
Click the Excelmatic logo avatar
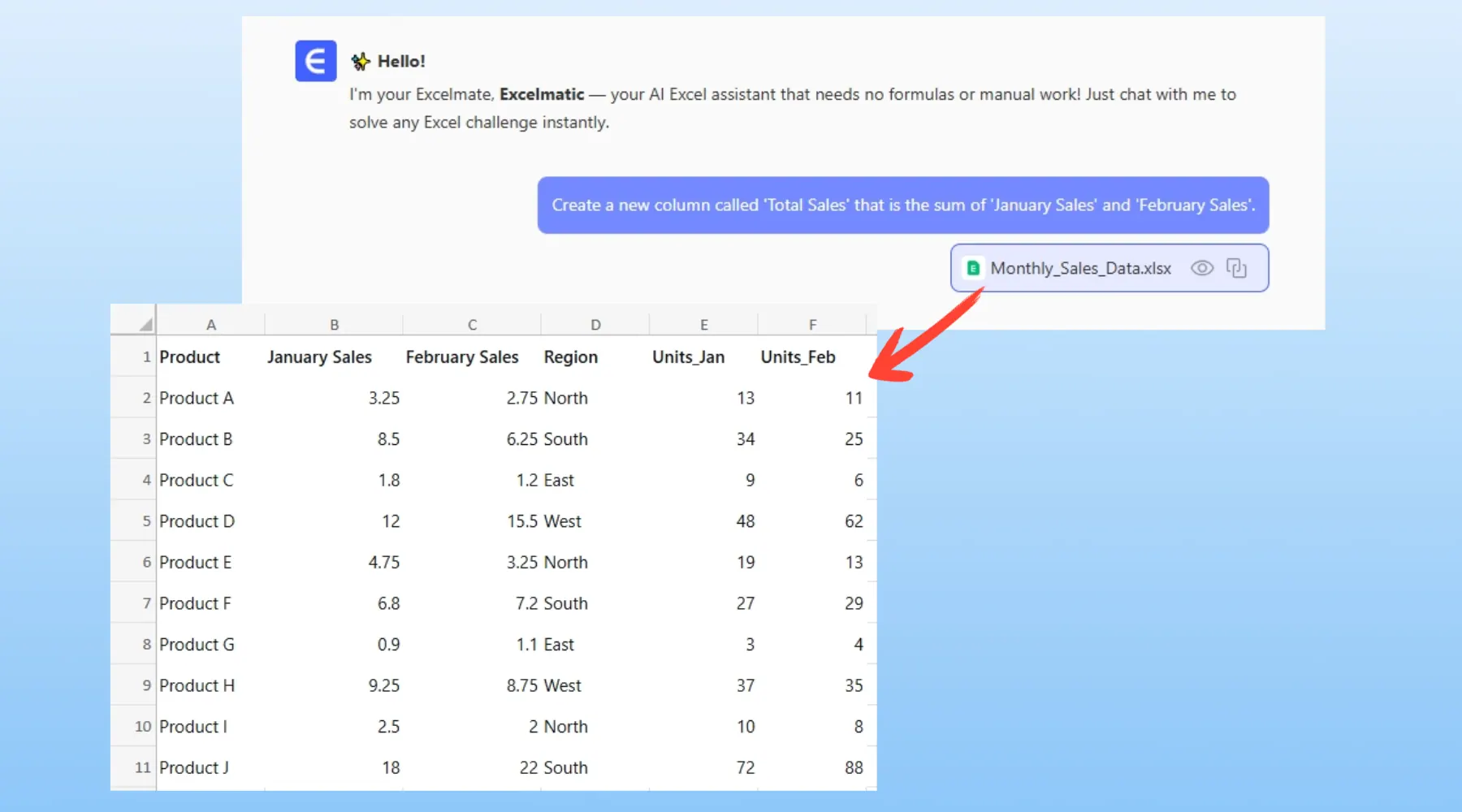click(315, 61)
